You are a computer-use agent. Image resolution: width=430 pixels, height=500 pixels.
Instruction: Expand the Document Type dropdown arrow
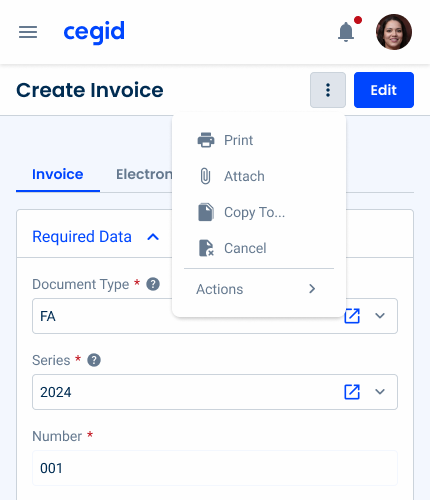pos(380,316)
